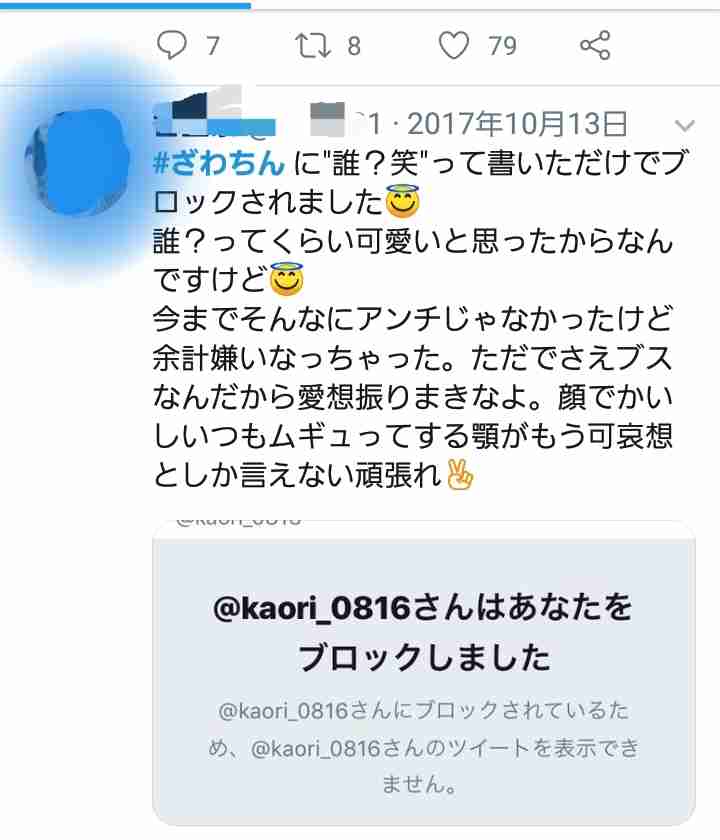The height and width of the screenshot is (840, 720).
Task: Open the blurred profile avatar
Action: click(78, 162)
